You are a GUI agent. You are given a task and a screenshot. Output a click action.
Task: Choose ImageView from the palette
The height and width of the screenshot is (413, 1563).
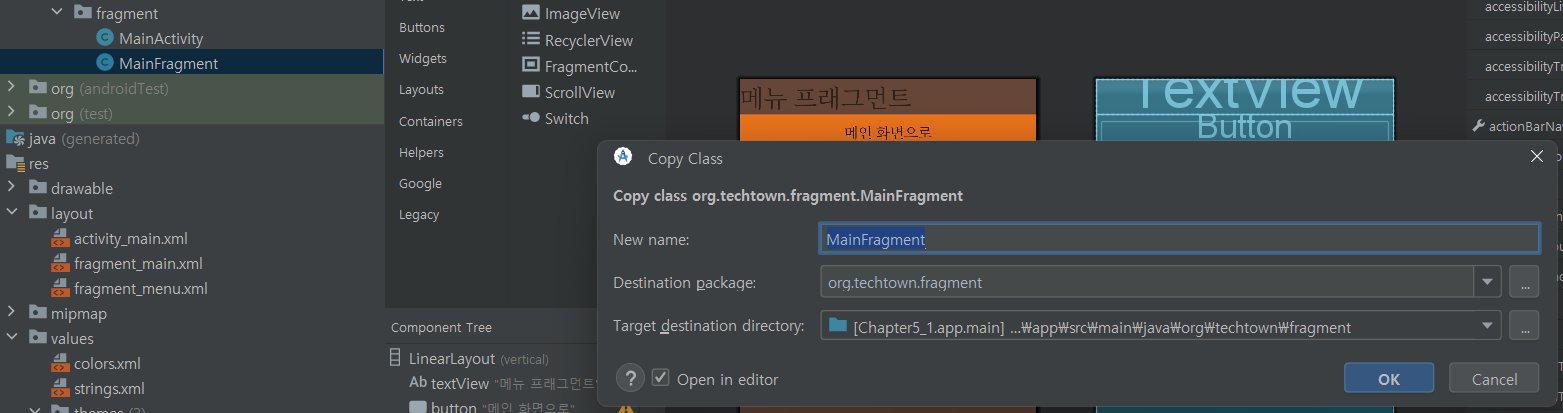pos(582,14)
